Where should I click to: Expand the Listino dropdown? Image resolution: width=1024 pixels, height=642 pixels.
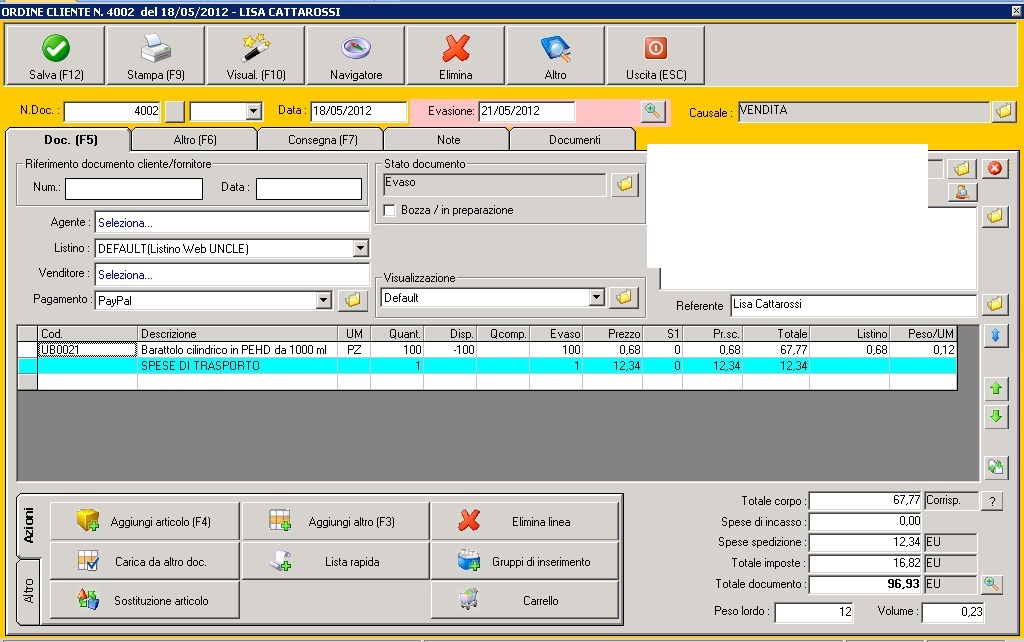point(360,248)
